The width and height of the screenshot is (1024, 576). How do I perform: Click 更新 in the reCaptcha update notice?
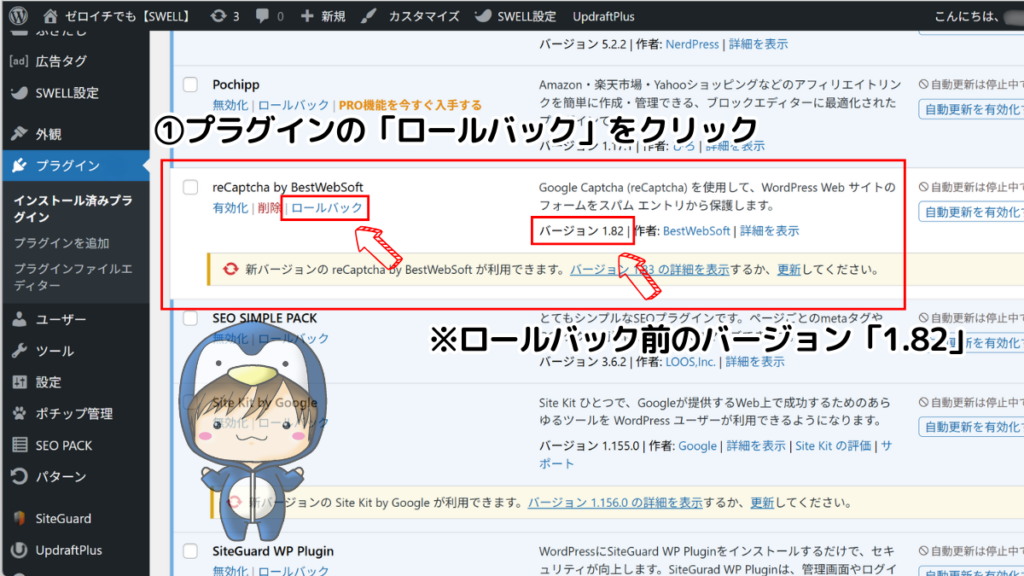789,269
